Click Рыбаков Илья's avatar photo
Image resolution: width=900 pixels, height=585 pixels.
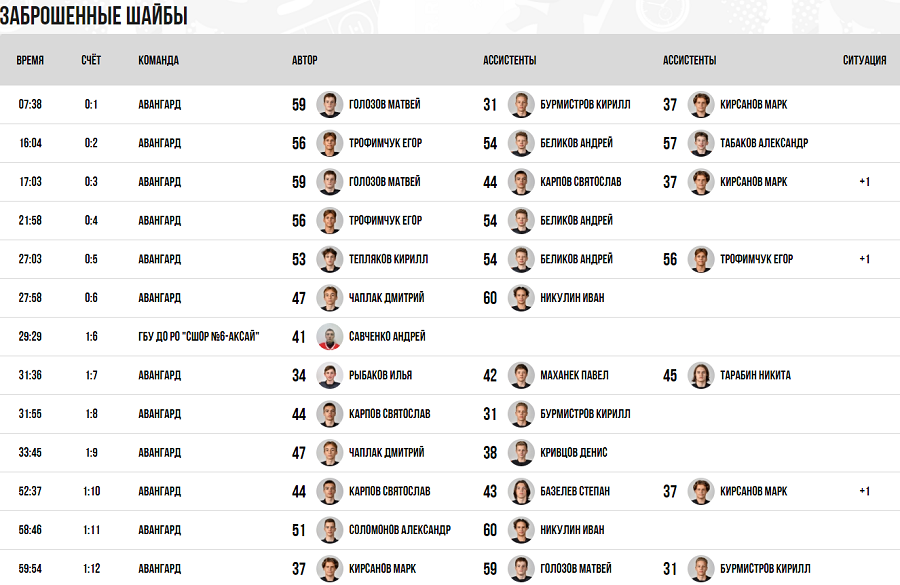330,376
